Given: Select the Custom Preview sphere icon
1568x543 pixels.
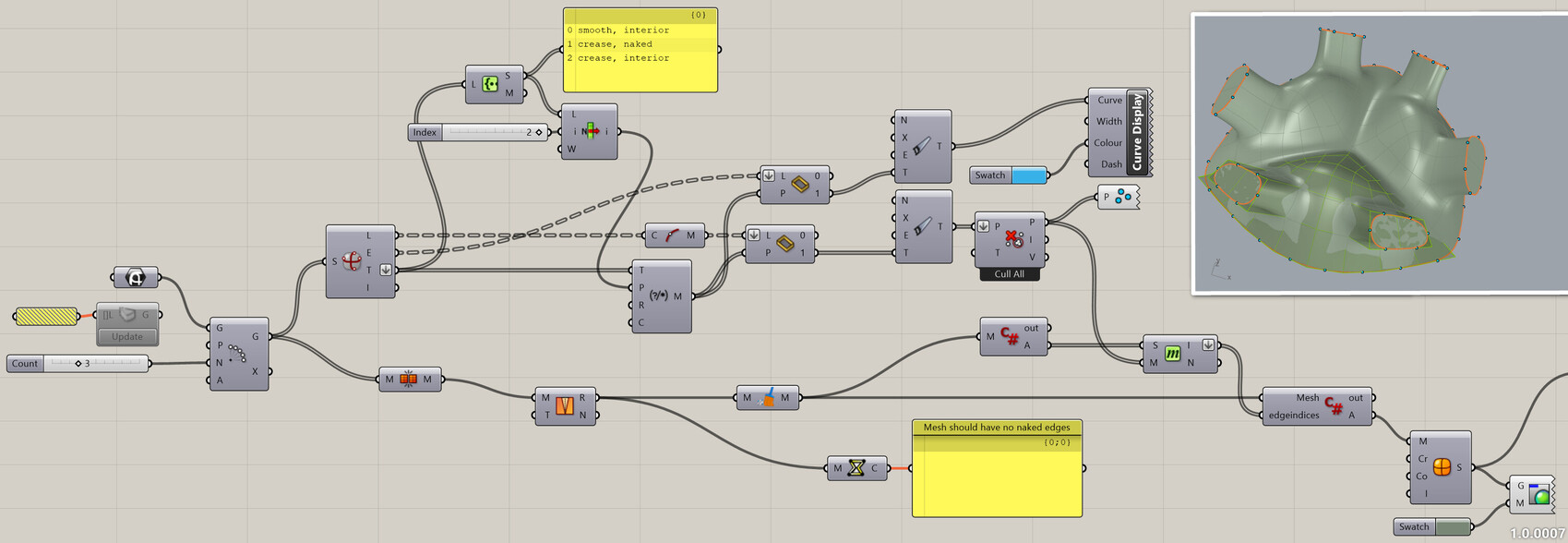Looking at the screenshot, I should (1539, 494).
